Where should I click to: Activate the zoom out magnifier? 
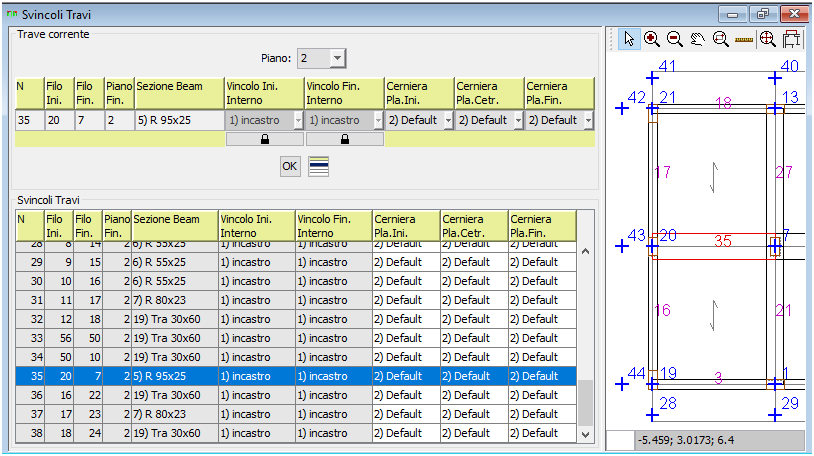coord(674,39)
